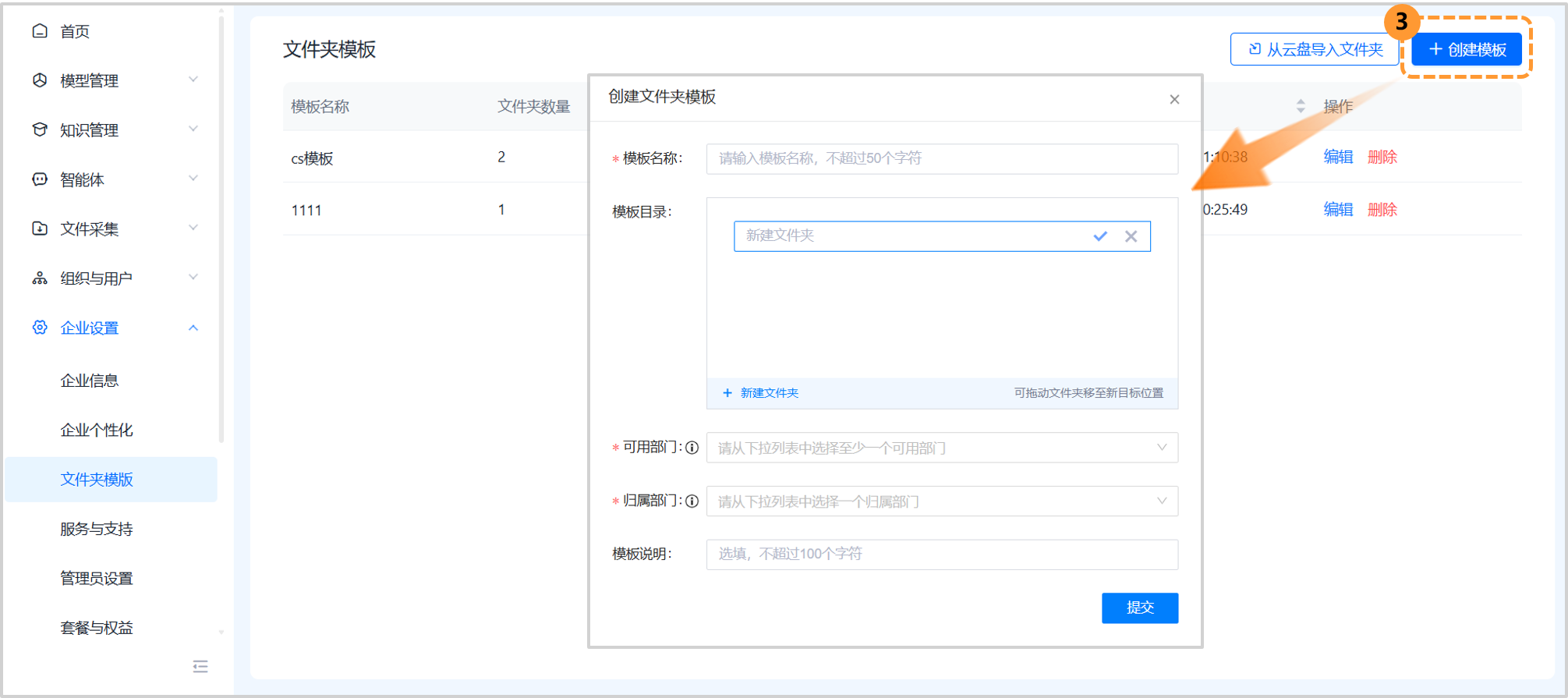Collapse the 企业设置 menu chevron
1568x698 pixels.
[193, 328]
